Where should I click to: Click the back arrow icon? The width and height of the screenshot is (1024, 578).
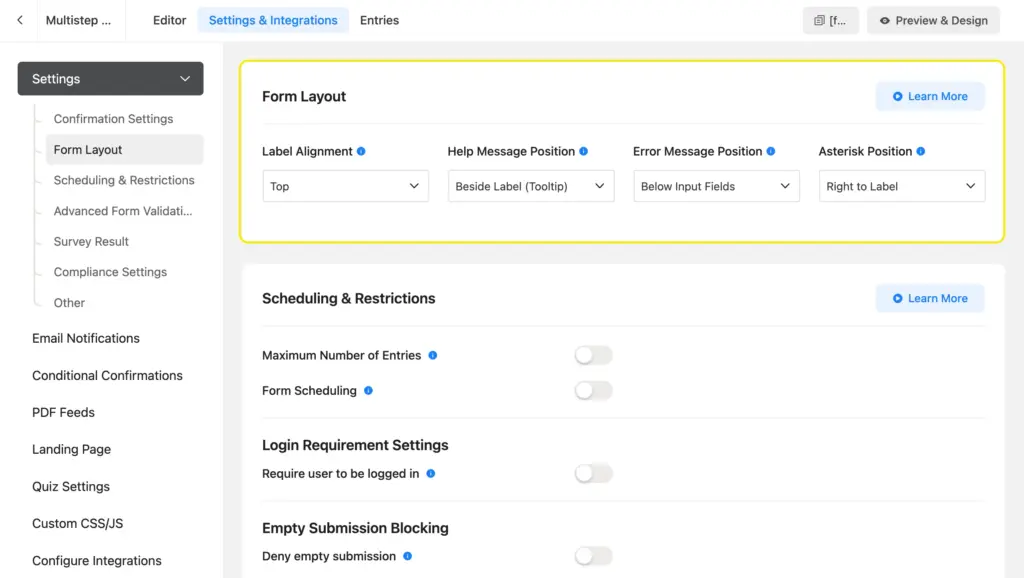tap(20, 20)
